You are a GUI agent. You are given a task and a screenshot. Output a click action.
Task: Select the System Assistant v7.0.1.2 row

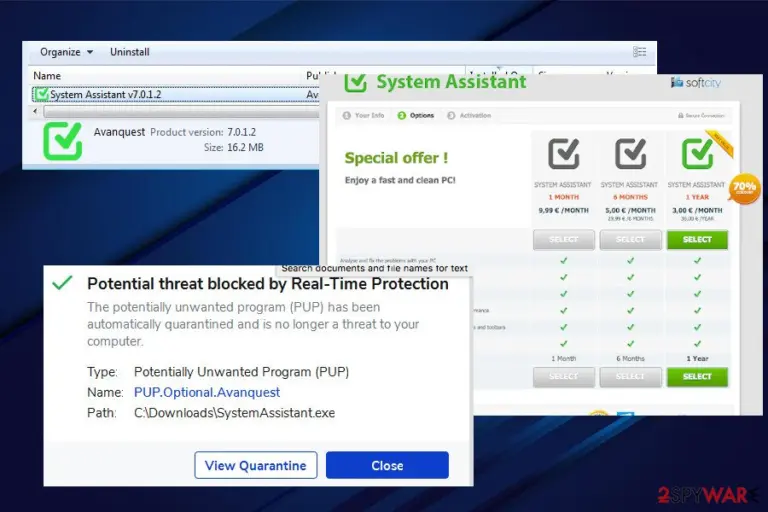point(175,95)
